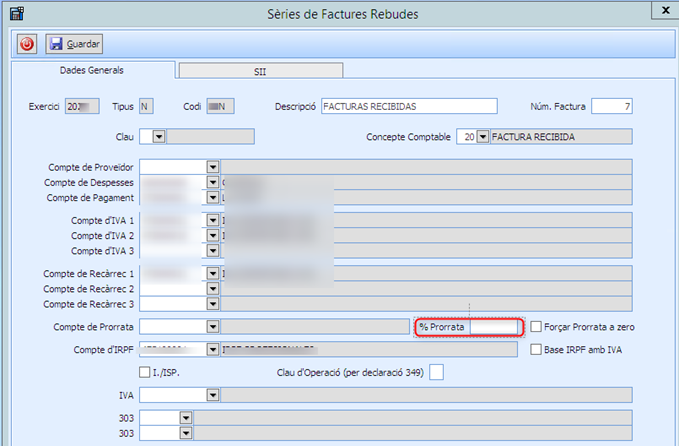Click the Guardar save button

point(74,44)
